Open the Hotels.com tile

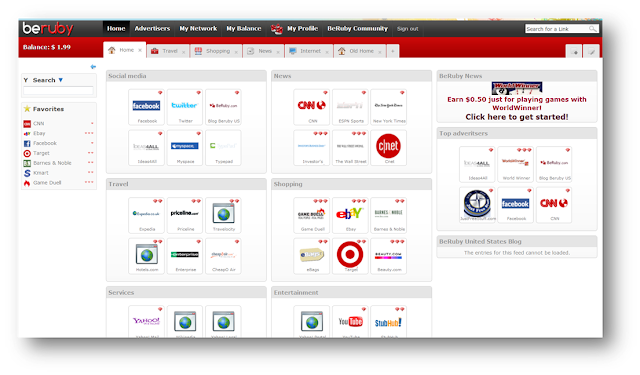pos(147,256)
